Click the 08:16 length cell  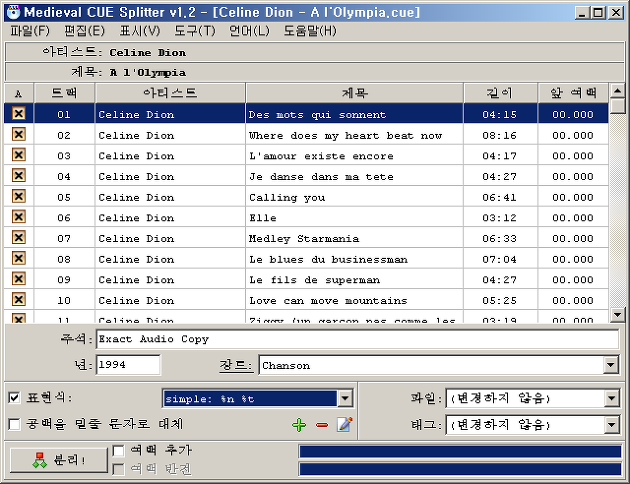pos(499,135)
